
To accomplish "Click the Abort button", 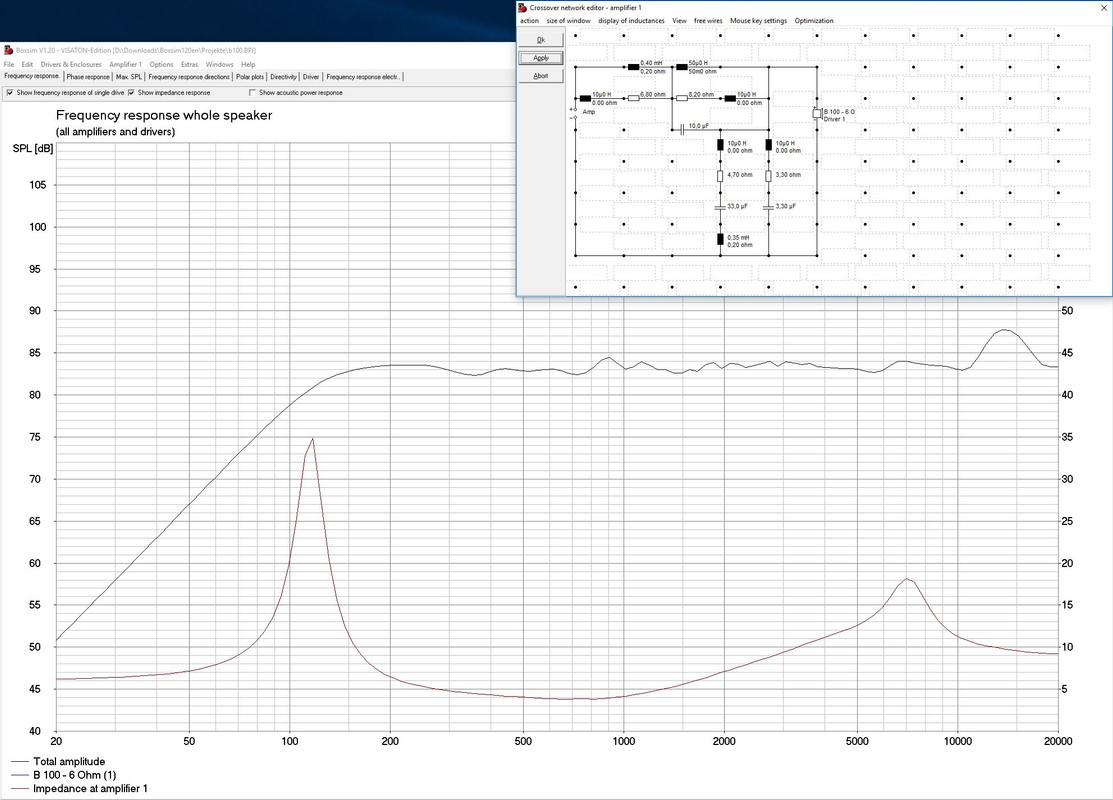I will pyautogui.click(x=541, y=75).
